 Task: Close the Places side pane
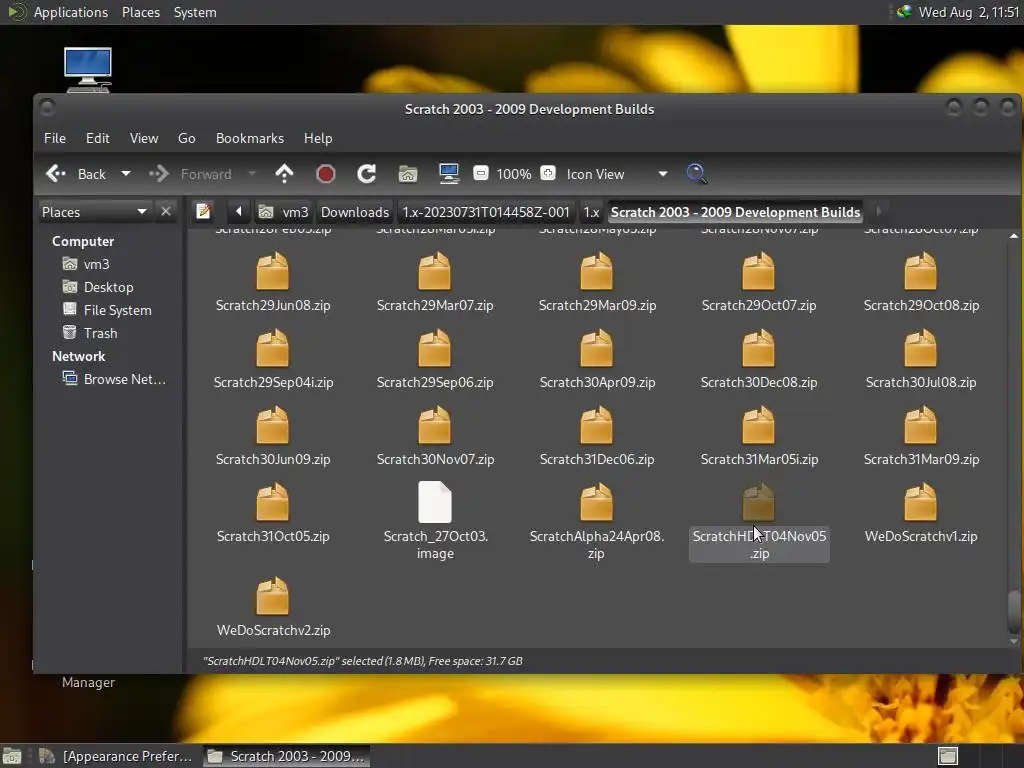(x=166, y=212)
